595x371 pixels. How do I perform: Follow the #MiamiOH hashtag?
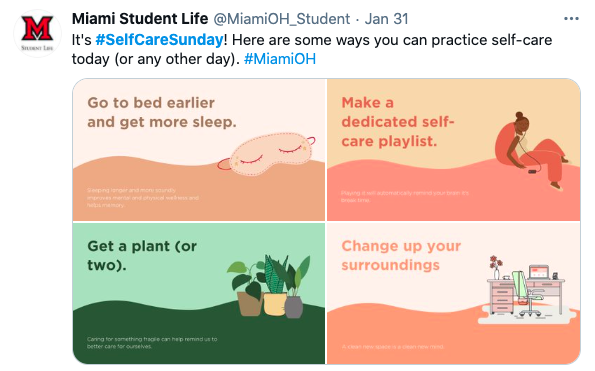pos(280,59)
